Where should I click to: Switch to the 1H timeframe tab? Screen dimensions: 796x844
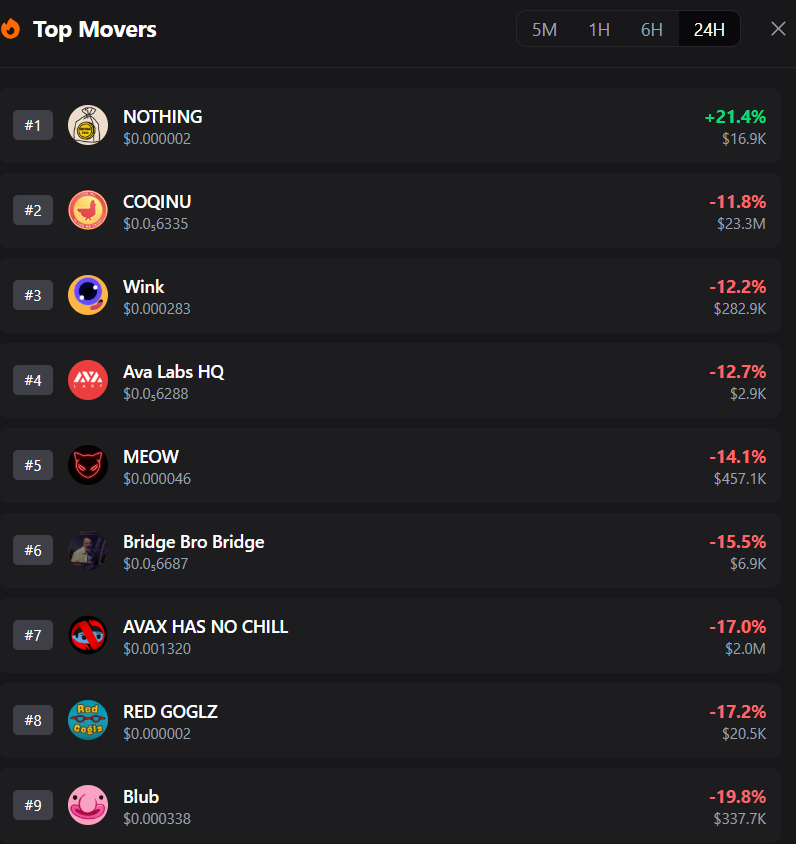(599, 29)
